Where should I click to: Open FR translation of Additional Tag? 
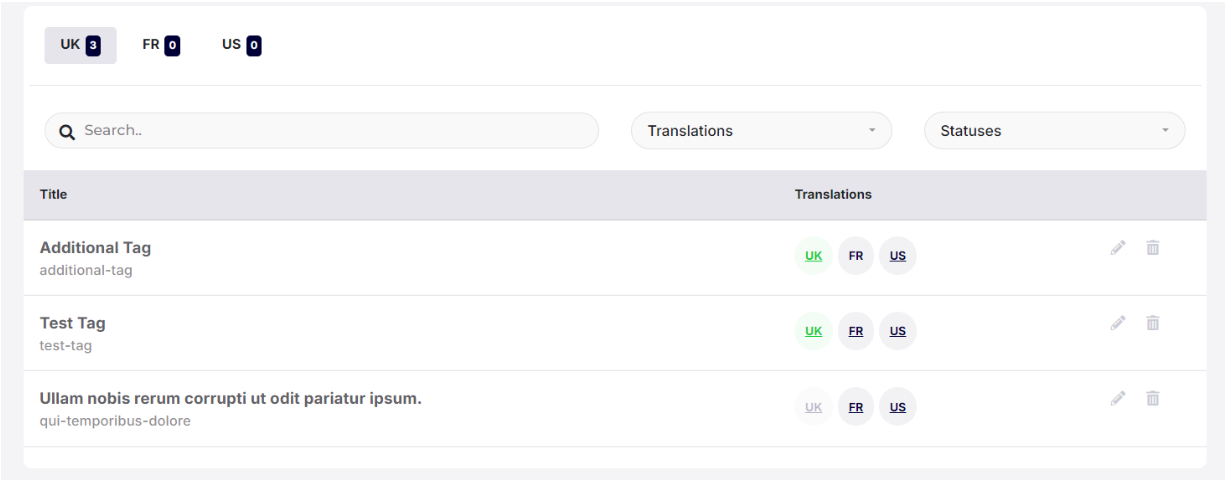point(856,256)
